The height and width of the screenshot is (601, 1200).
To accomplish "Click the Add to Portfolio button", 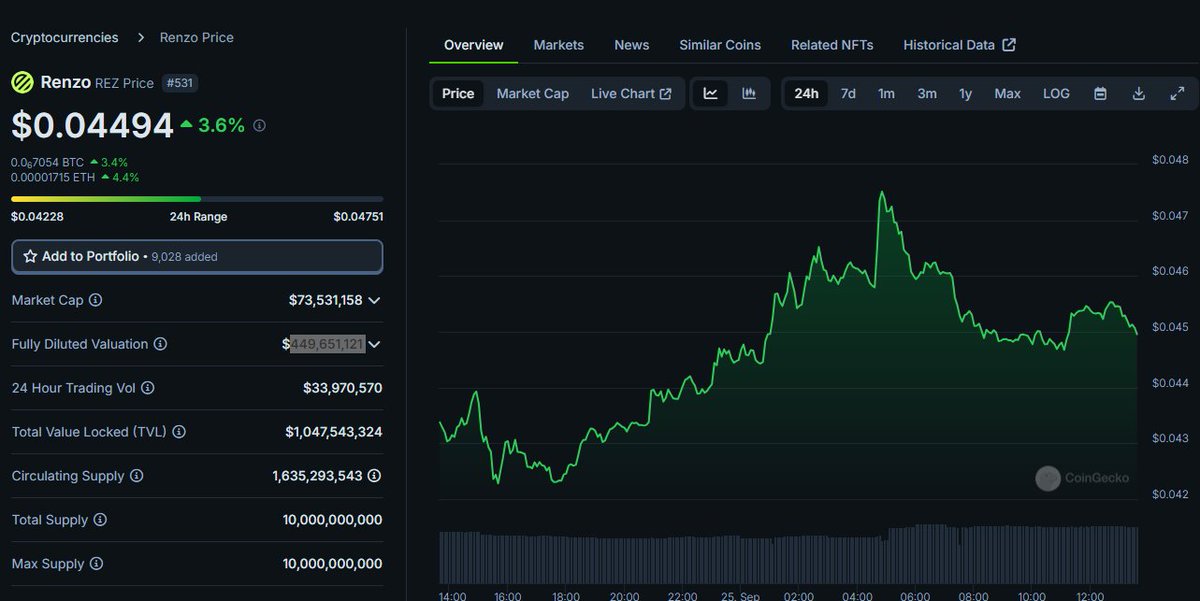I will [x=197, y=256].
